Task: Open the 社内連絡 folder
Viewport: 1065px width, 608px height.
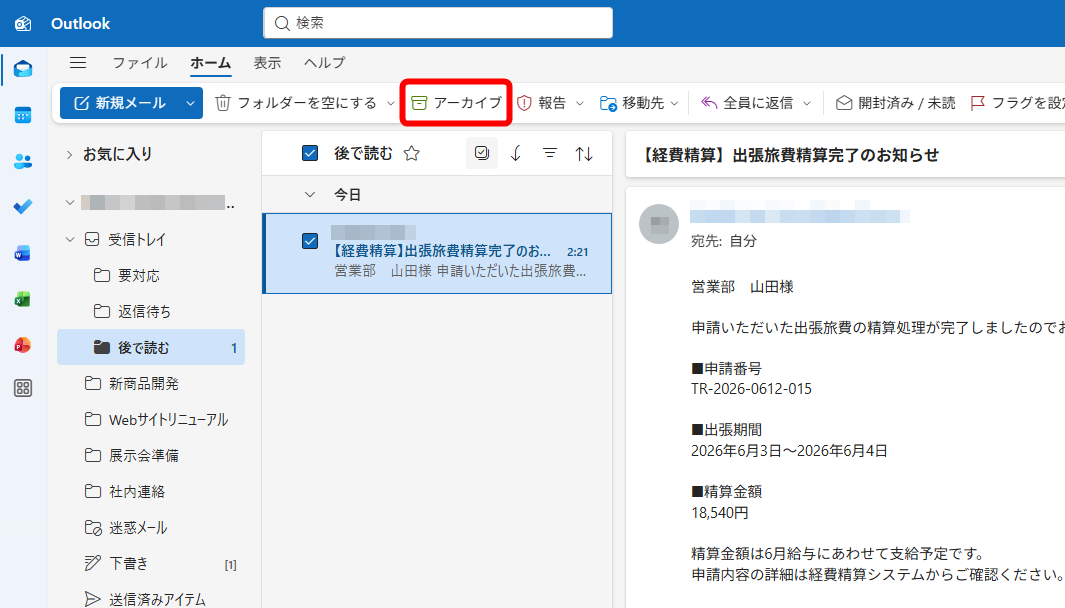Action: coord(151,491)
